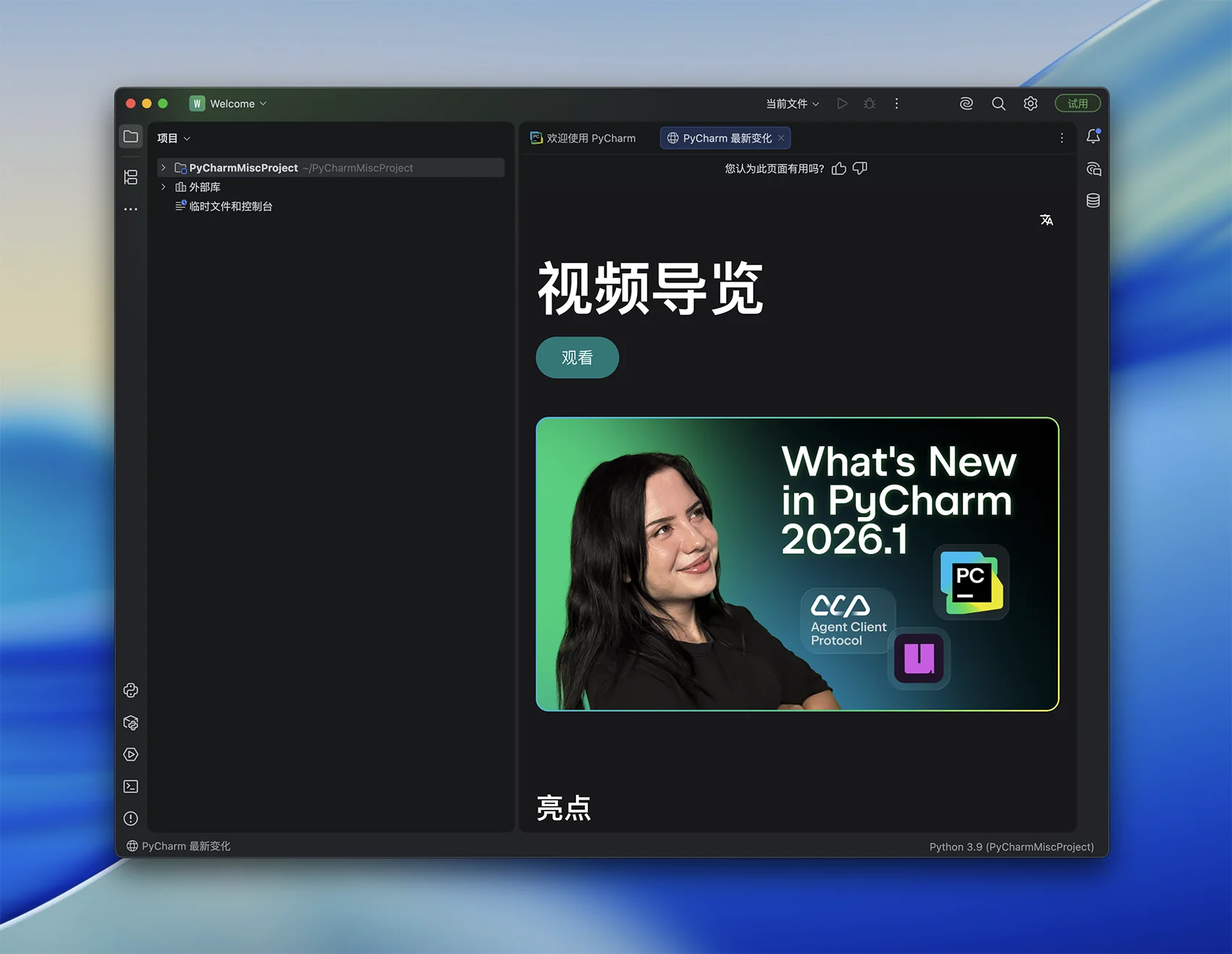Open the Problems tool window
Image resolution: width=1232 pixels, height=954 pixels.
[x=130, y=819]
